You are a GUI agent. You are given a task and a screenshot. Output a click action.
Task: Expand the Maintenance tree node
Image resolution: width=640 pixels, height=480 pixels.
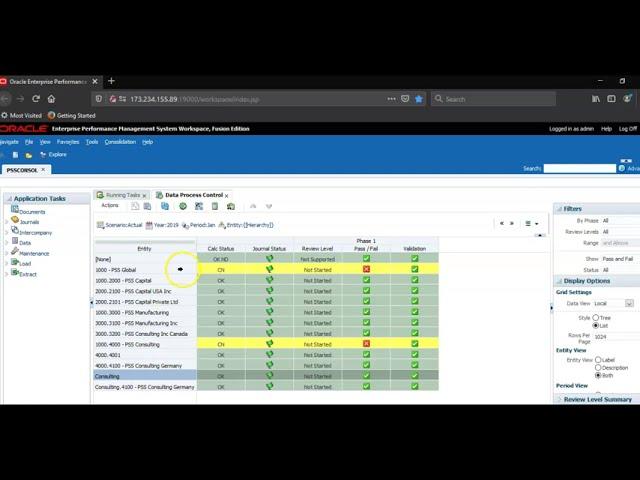click(7, 253)
